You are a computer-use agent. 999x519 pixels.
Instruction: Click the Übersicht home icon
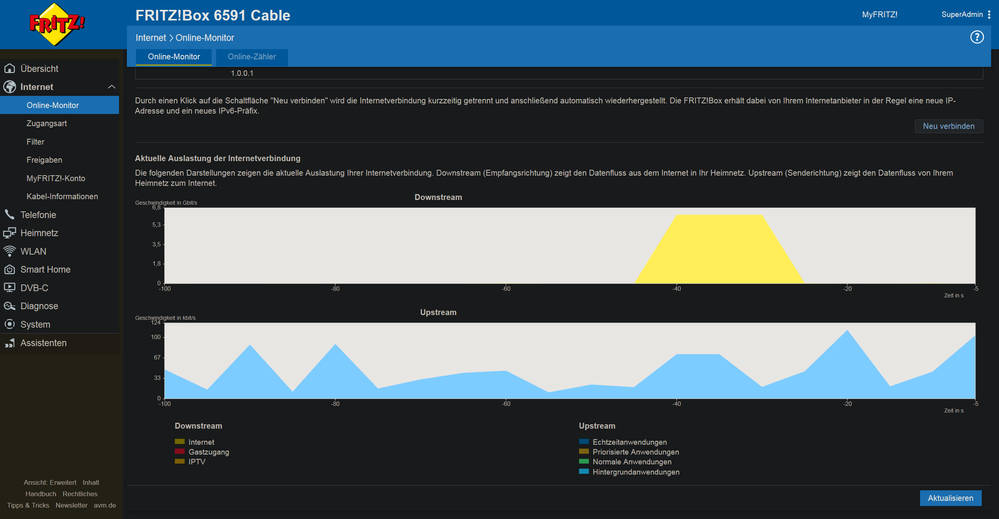(x=10, y=69)
